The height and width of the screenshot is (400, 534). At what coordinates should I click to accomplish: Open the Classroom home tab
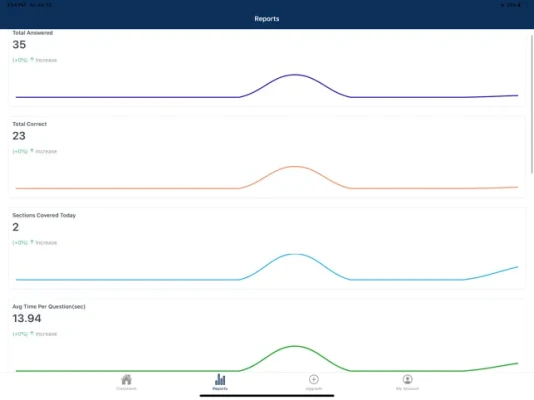coord(126,382)
